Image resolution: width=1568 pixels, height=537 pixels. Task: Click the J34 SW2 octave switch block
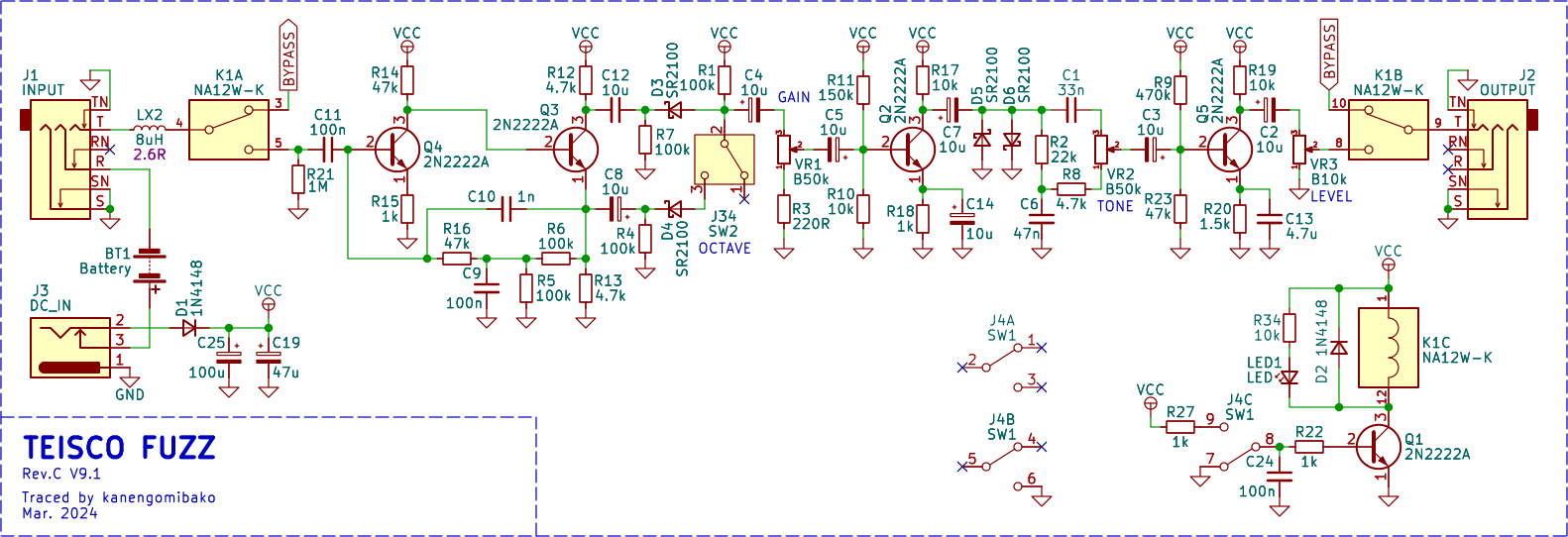[725, 160]
